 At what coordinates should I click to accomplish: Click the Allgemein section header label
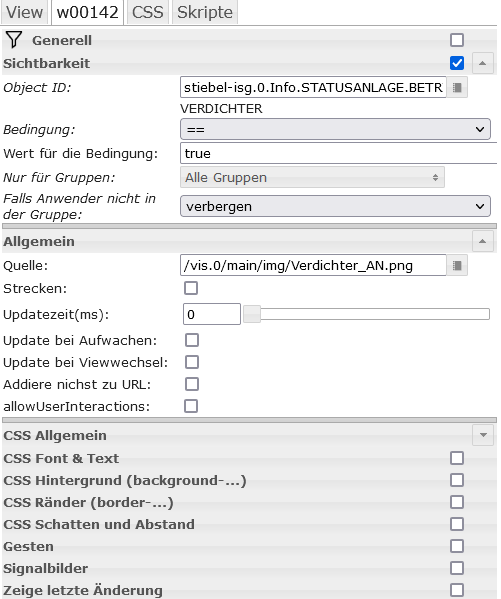(x=39, y=241)
